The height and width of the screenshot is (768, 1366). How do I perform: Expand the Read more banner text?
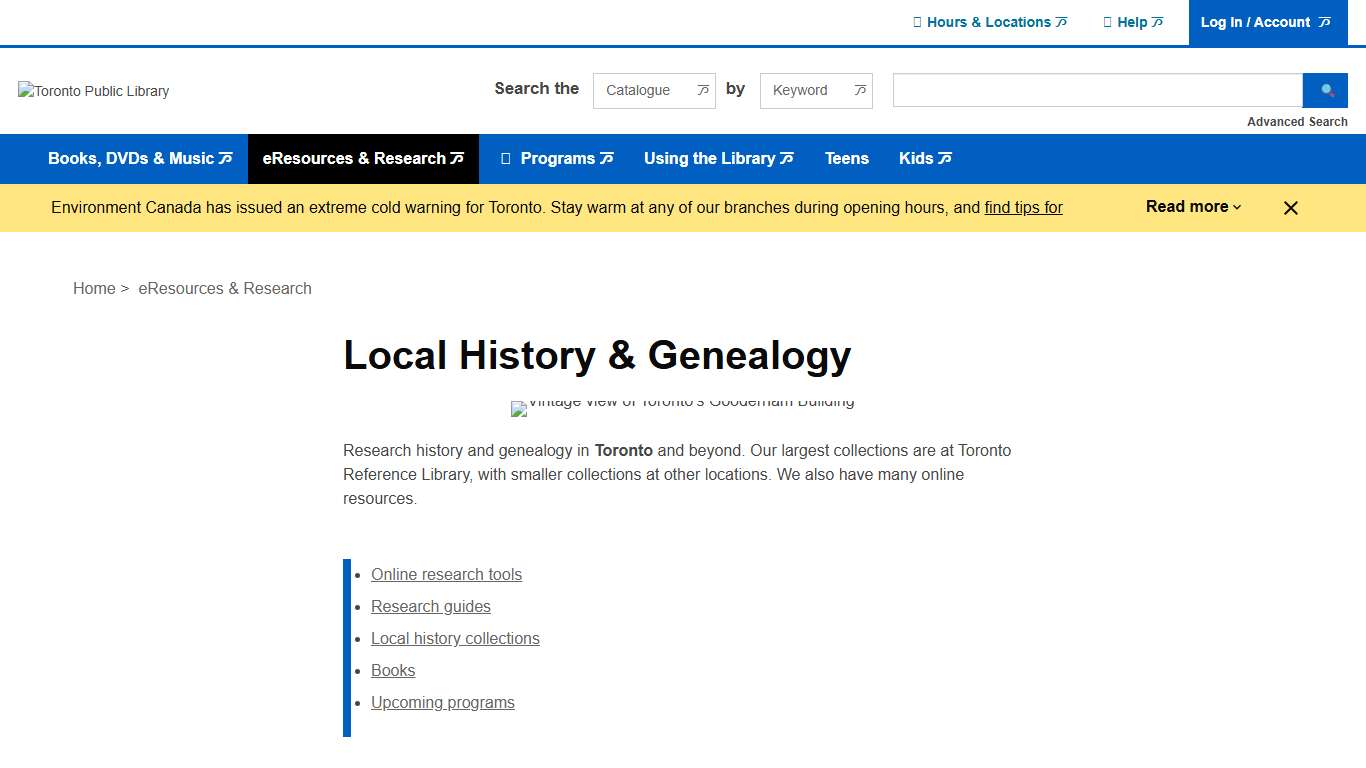(x=1191, y=207)
